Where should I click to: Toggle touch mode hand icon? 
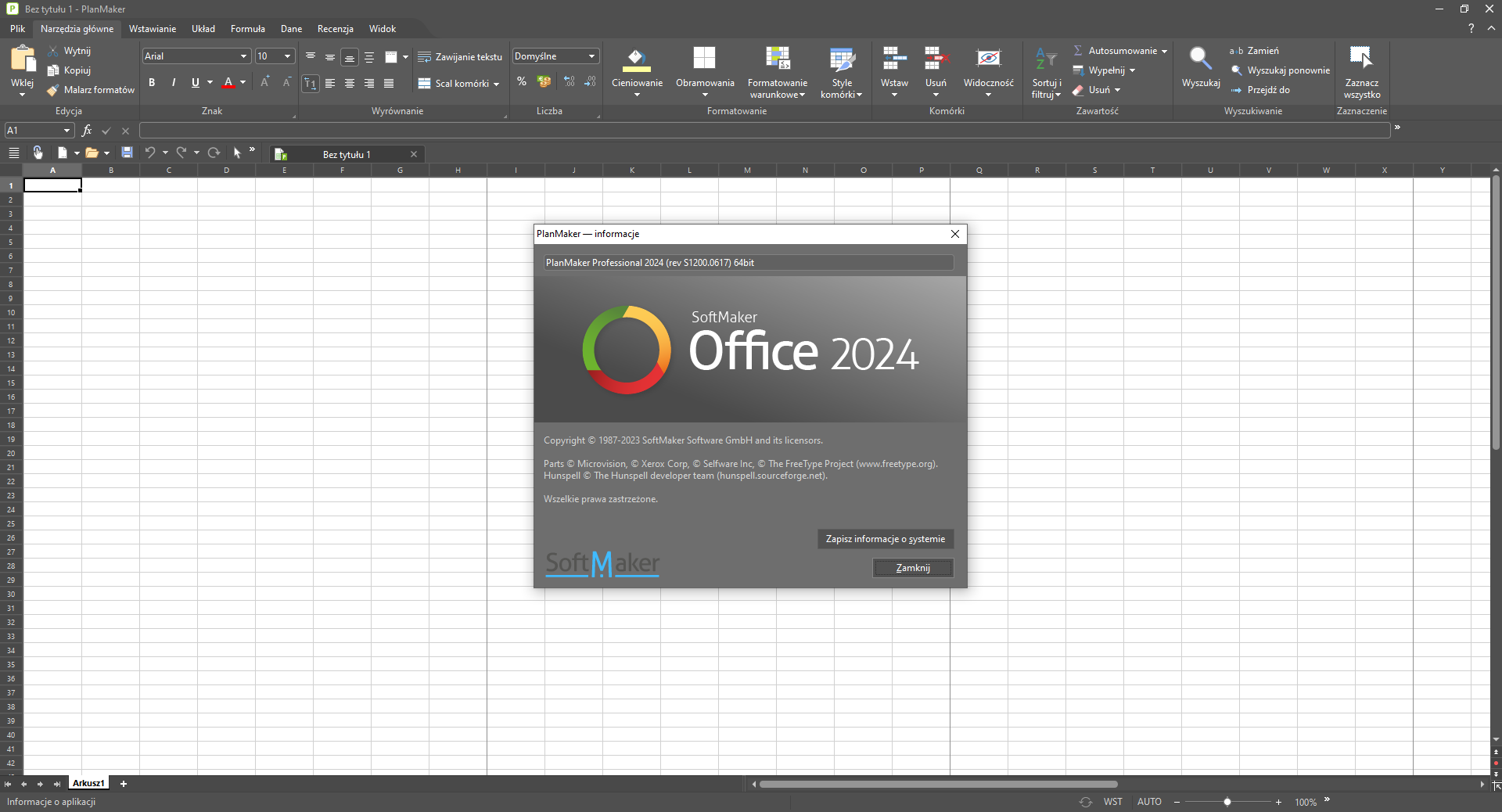coord(38,153)
